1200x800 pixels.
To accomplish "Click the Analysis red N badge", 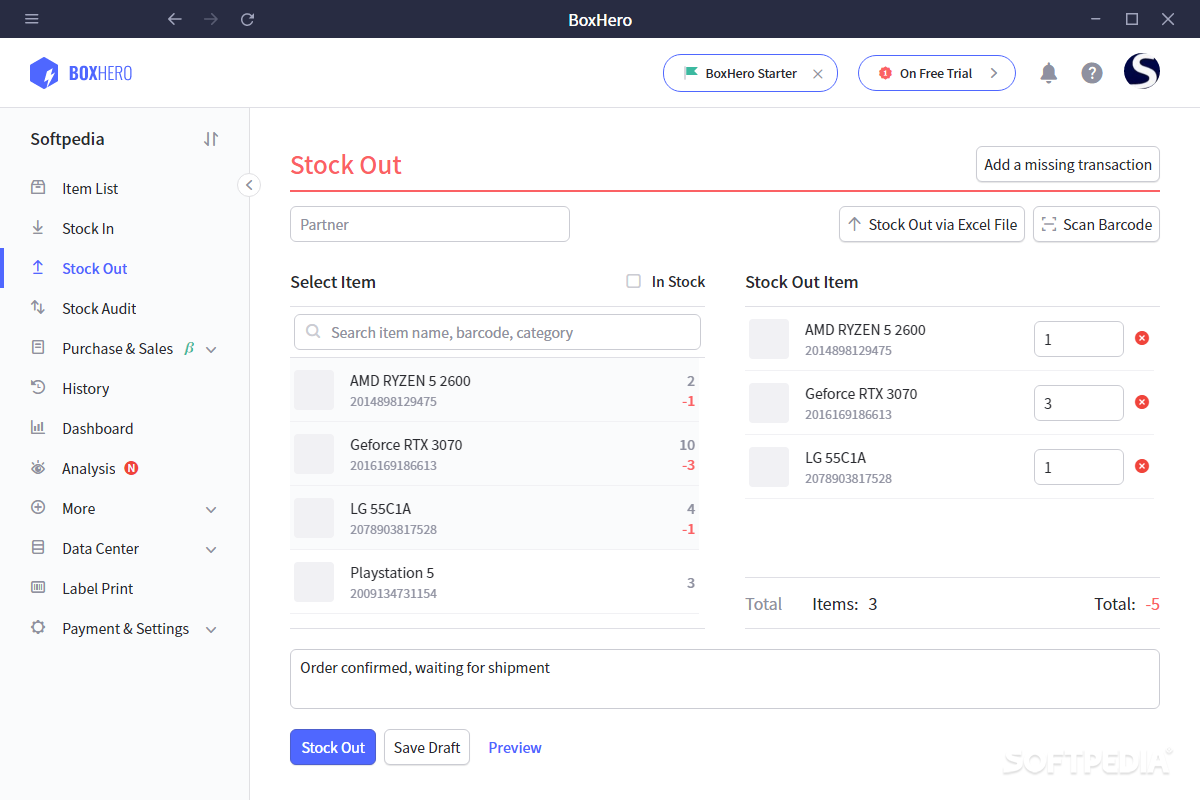I will (131, 468).
